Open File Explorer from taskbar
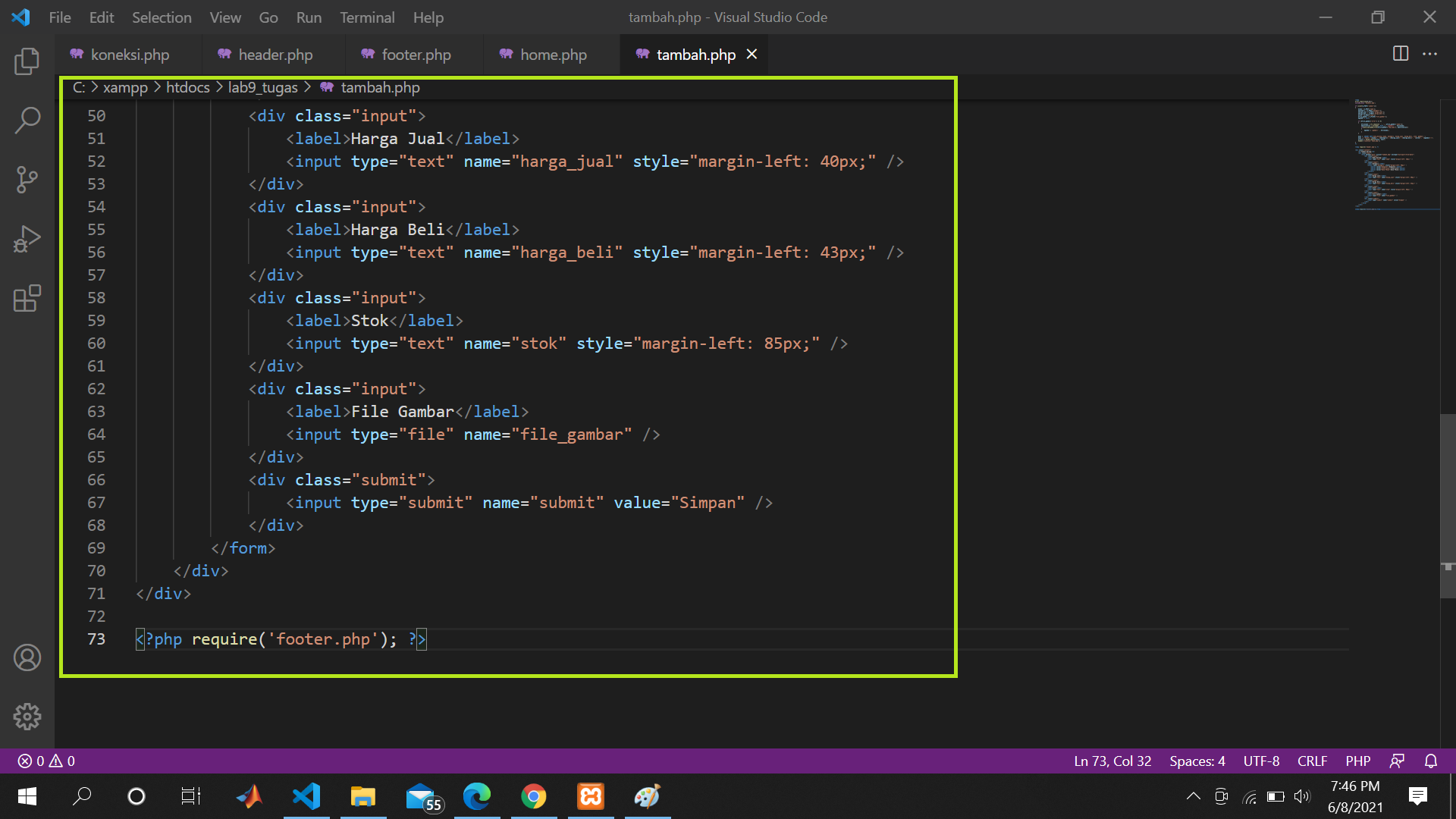This screenshot has width=1456, height=819. point(363,796)
